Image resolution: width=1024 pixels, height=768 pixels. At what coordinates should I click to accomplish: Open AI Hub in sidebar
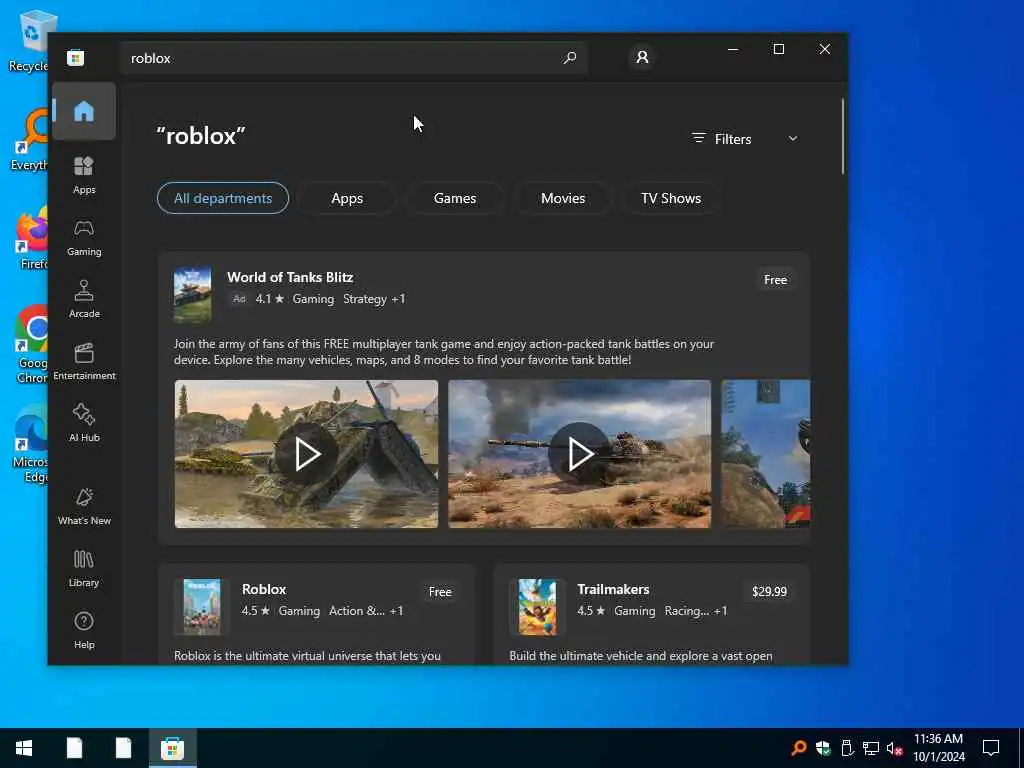pos(84,423)
